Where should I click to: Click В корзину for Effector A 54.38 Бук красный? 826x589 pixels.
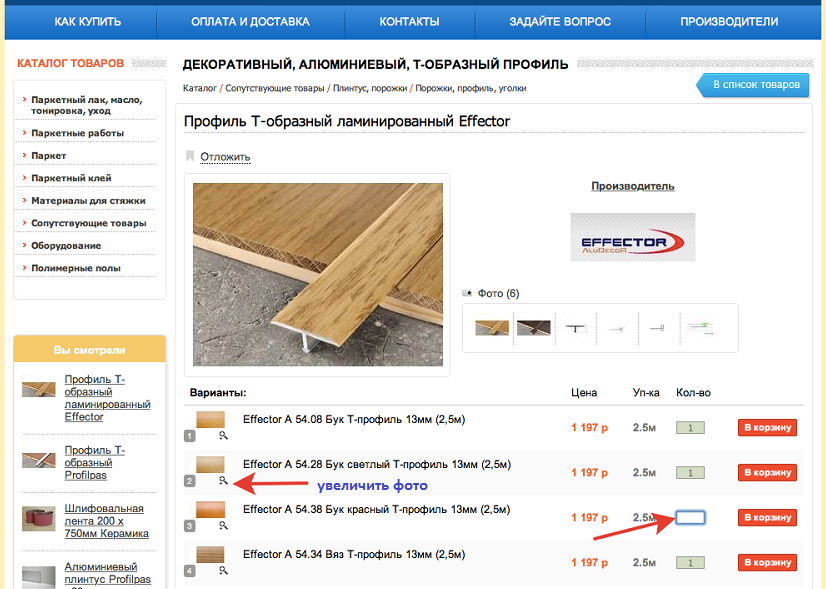click(x=767, y=517)
